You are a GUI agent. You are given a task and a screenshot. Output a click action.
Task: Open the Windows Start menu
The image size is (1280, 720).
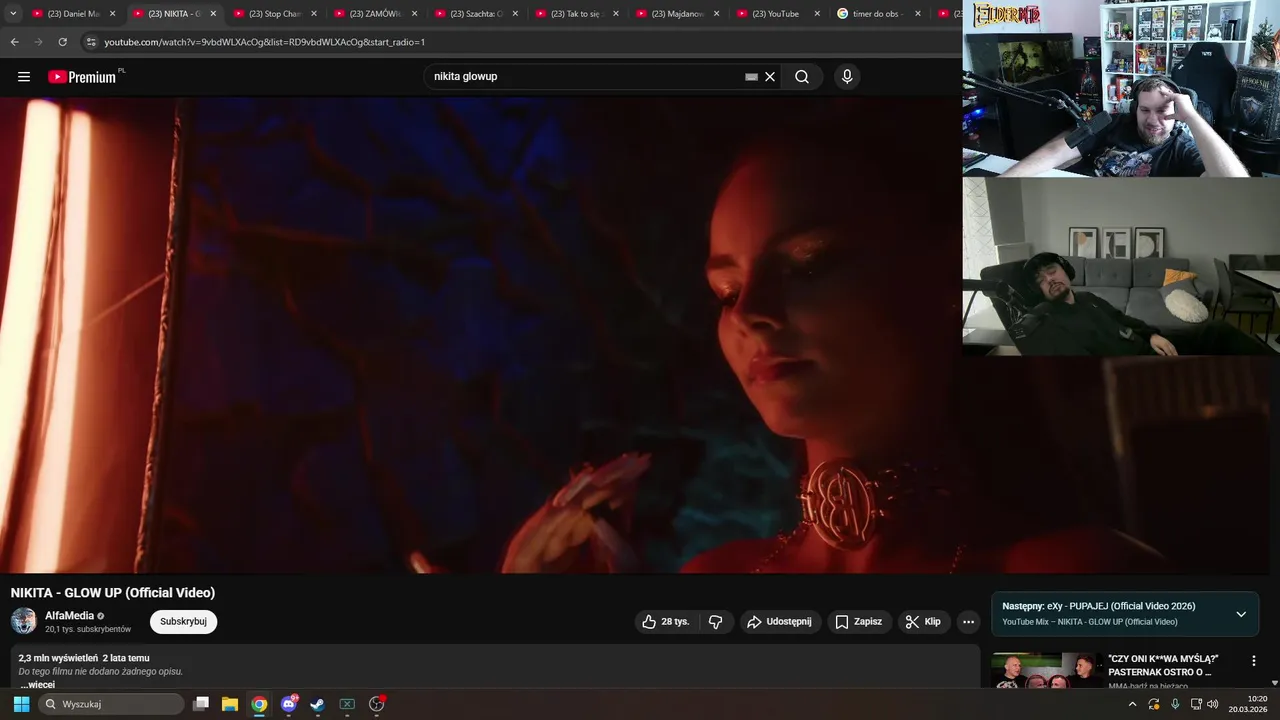21,704
